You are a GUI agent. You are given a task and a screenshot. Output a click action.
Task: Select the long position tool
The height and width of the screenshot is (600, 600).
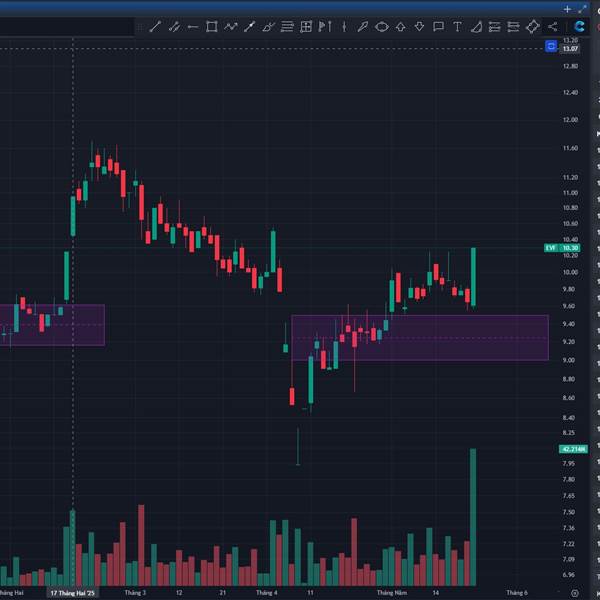coord(494,27)
